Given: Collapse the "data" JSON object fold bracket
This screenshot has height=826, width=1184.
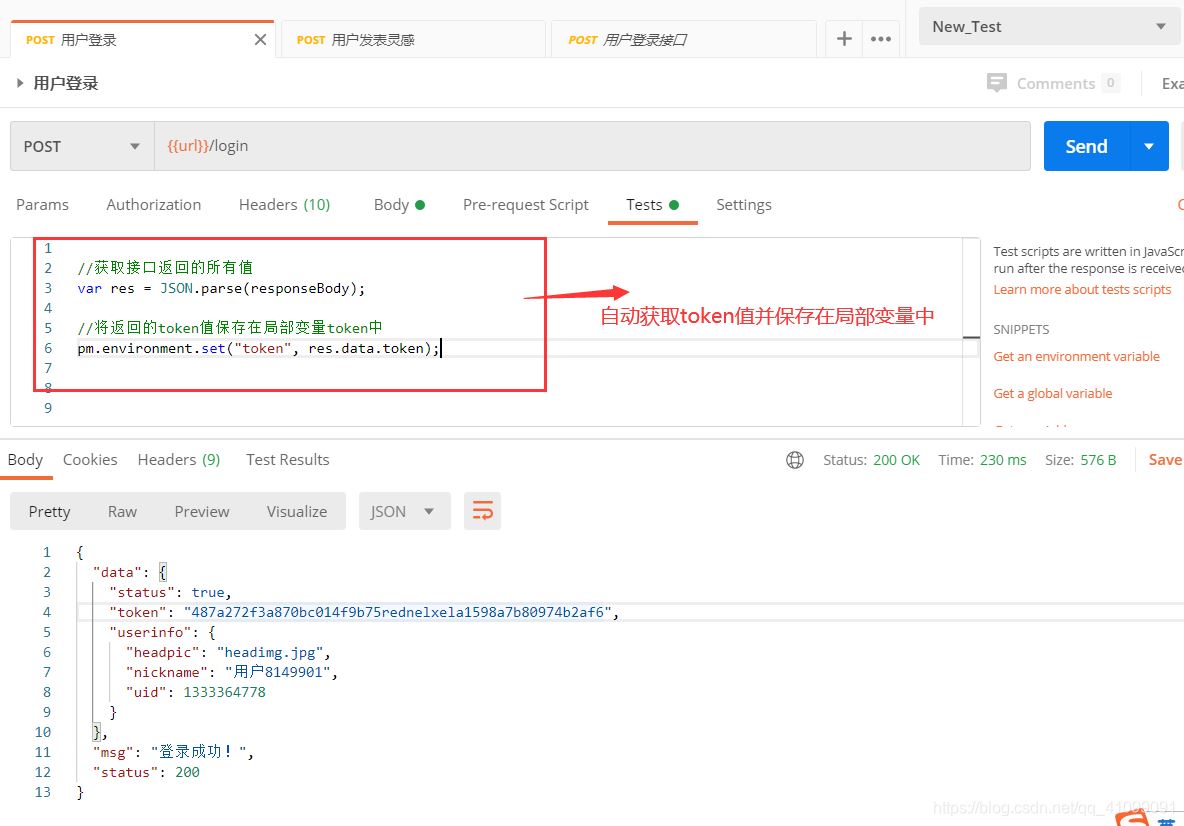Looking at the screenshot, I should pos(162,572).
